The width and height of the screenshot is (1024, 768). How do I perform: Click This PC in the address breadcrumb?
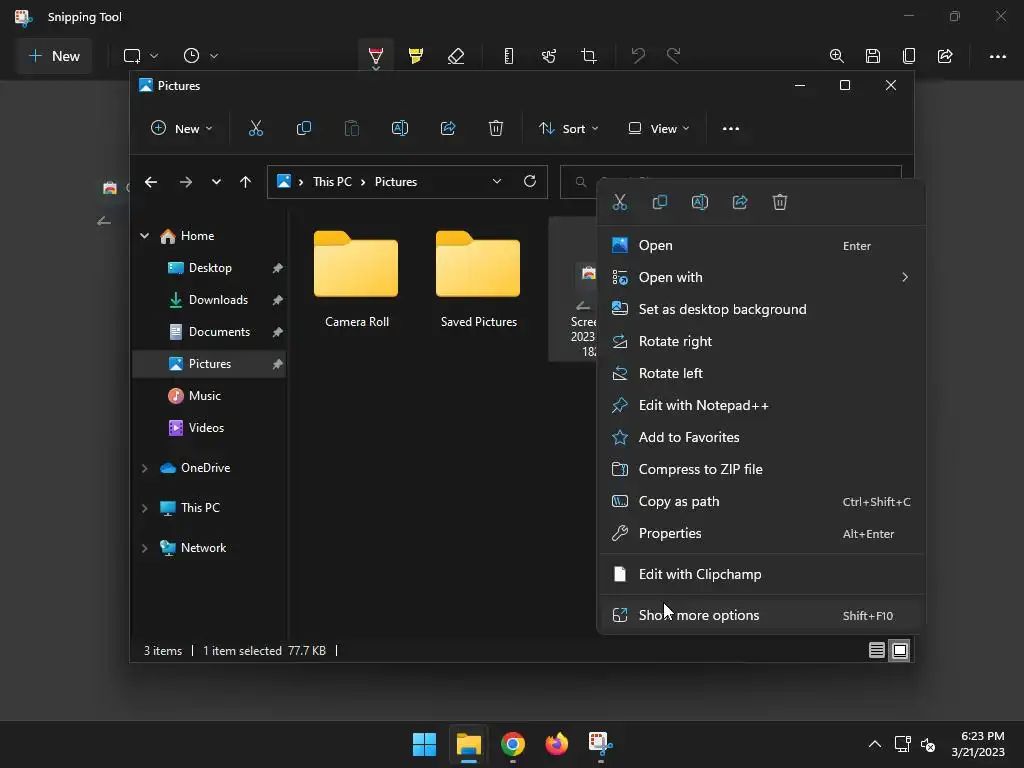(332, 182)
